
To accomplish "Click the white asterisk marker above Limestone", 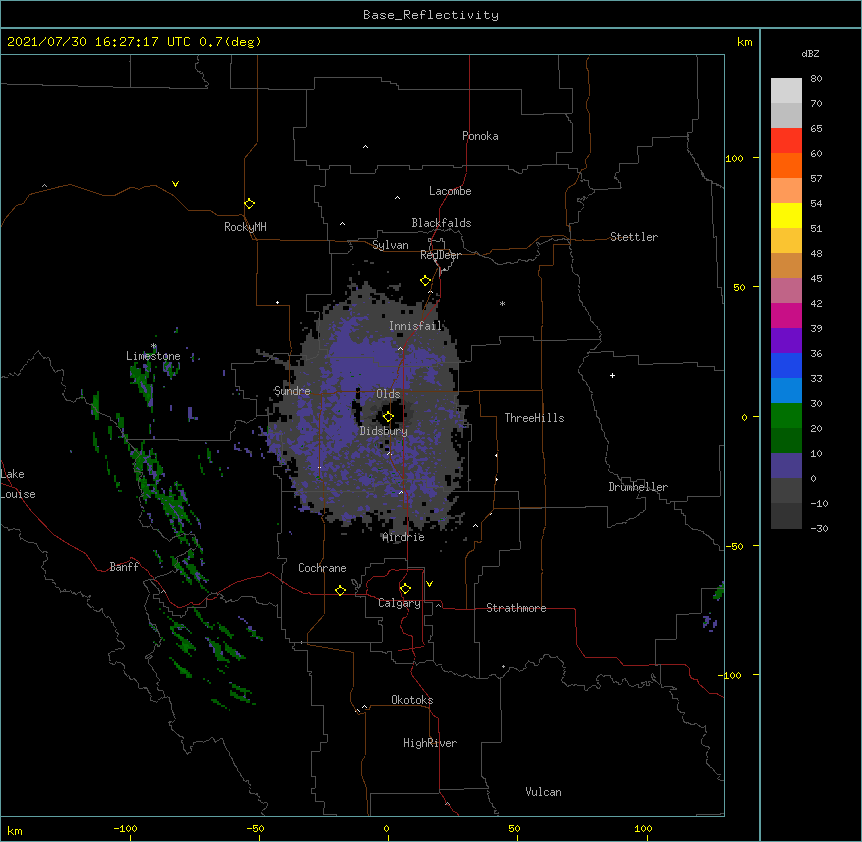I will click(154, 346).
